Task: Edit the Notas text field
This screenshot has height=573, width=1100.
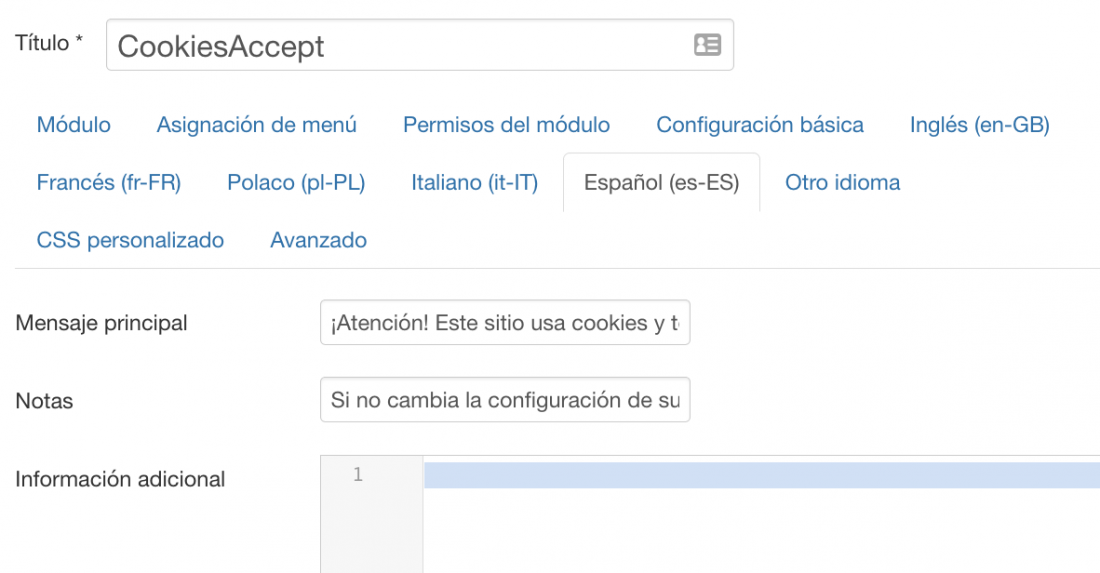Action: (505, 400)
